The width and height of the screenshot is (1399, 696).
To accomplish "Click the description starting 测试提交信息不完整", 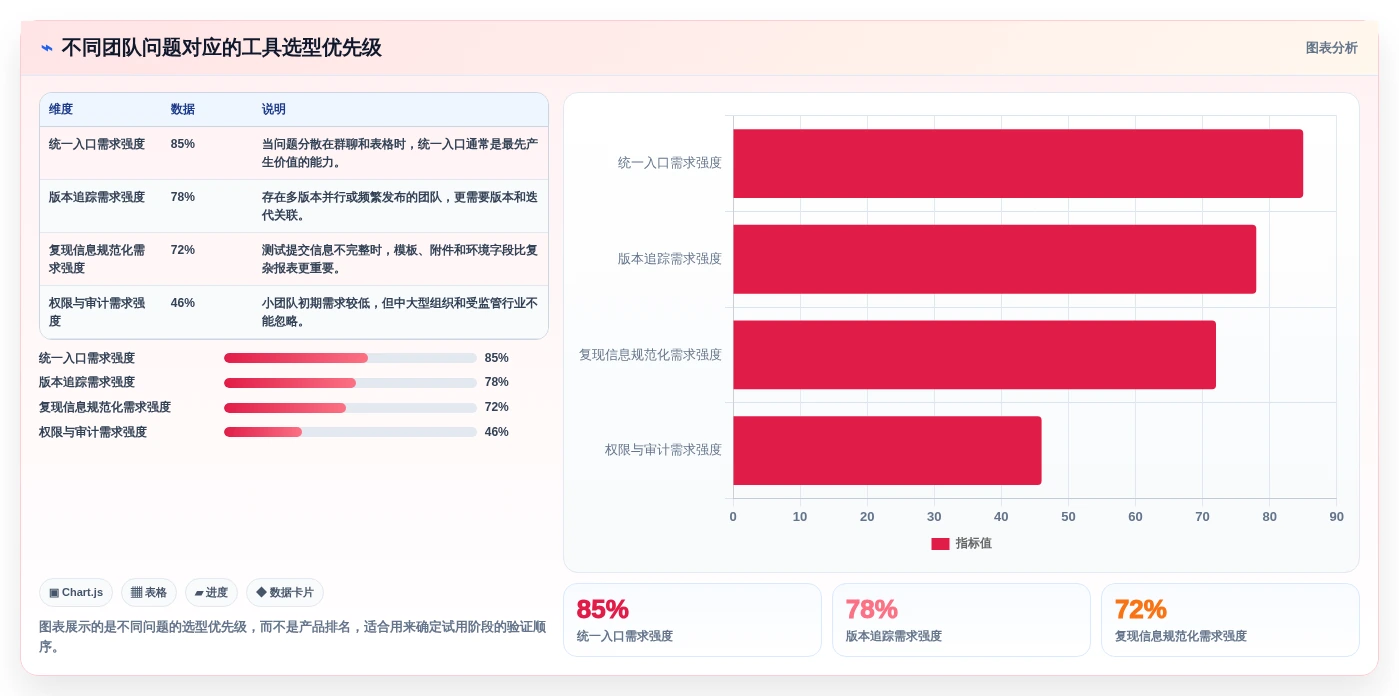I will [400, 259].
